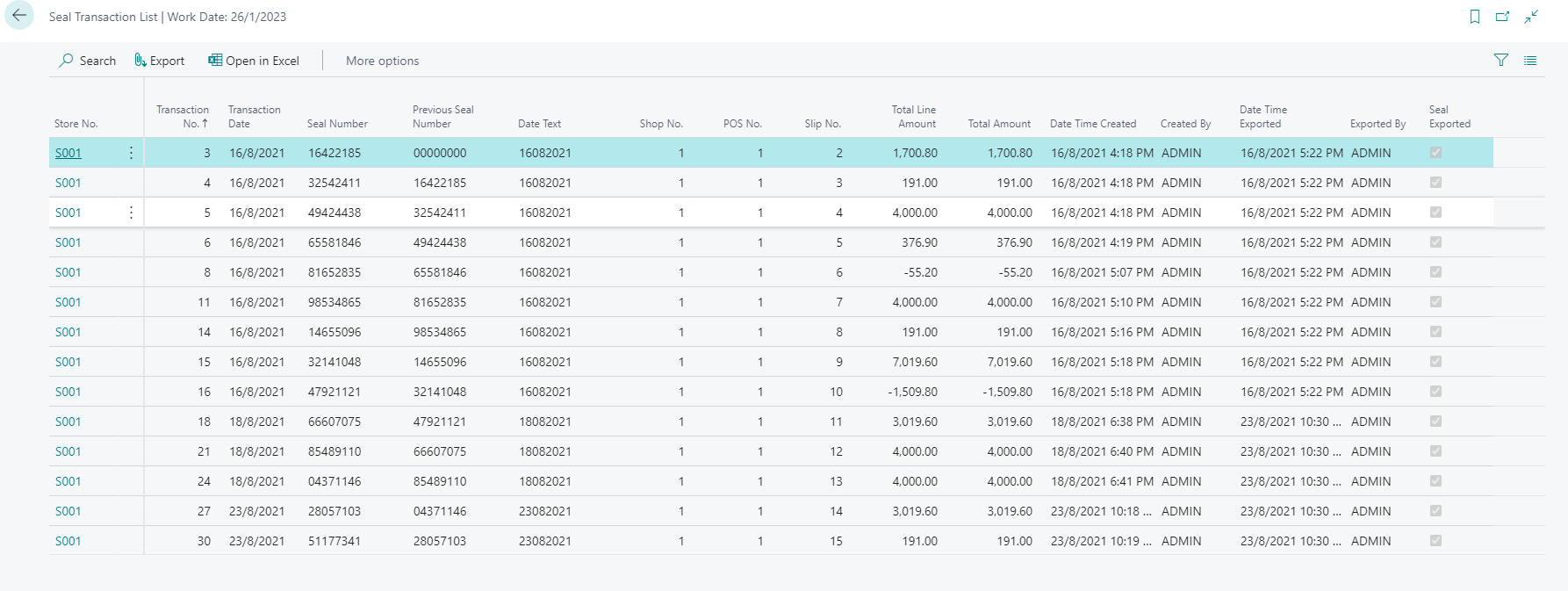The height and width of the screenshot is (591, 1568).
Task: Open S001 link for transaction 30
Action: coord(68,541)
